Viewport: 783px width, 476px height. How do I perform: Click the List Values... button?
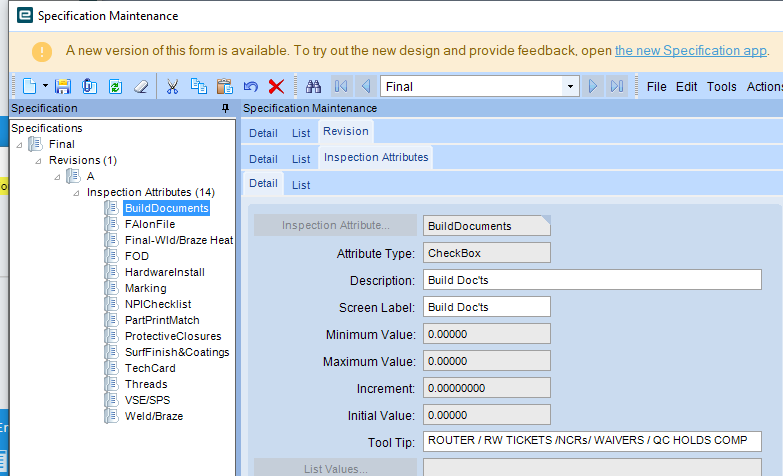(x=335, y=468)
